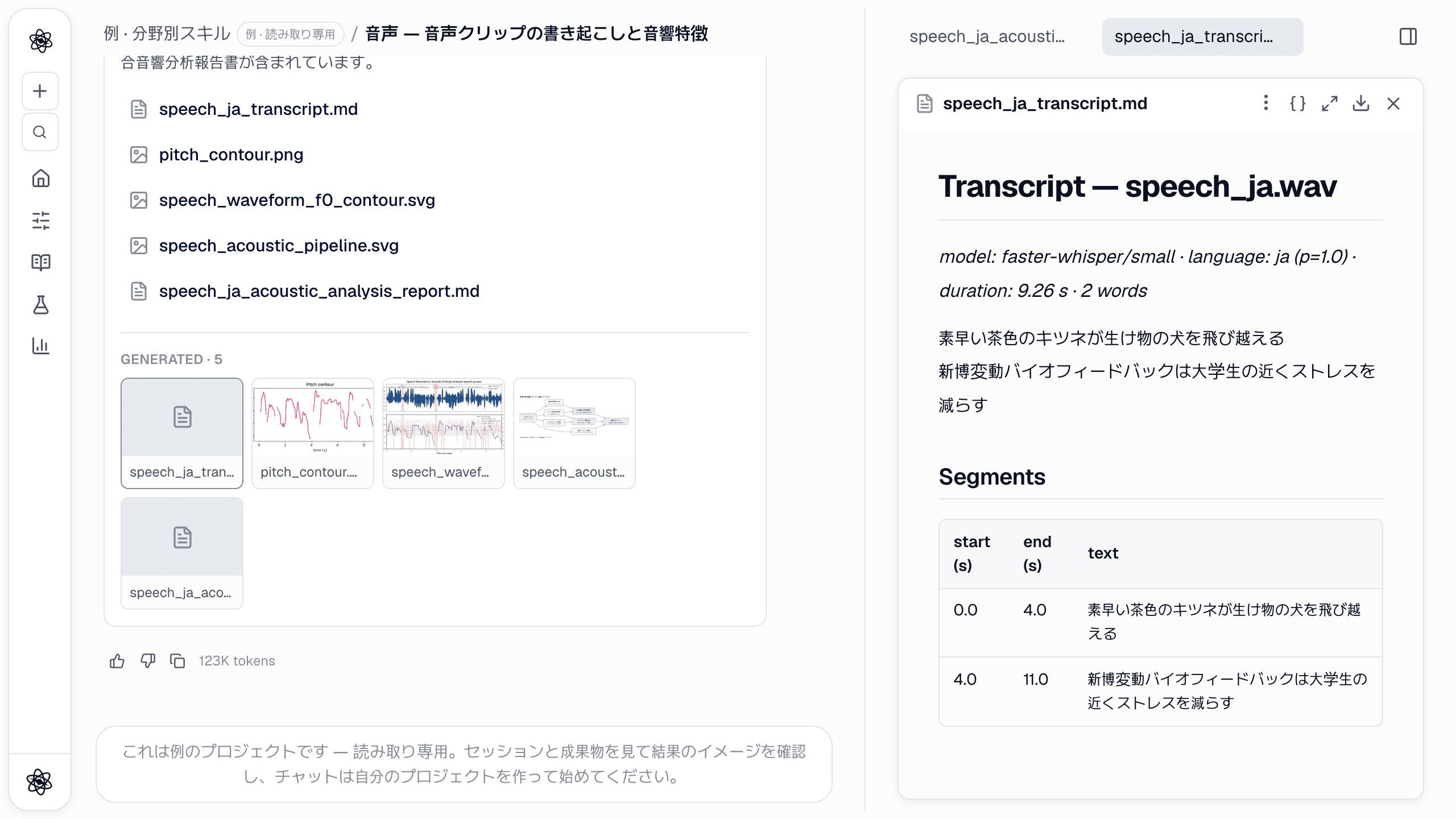Click the 例 · 分野別スキル breadcrumb

(x=167, y=33)
